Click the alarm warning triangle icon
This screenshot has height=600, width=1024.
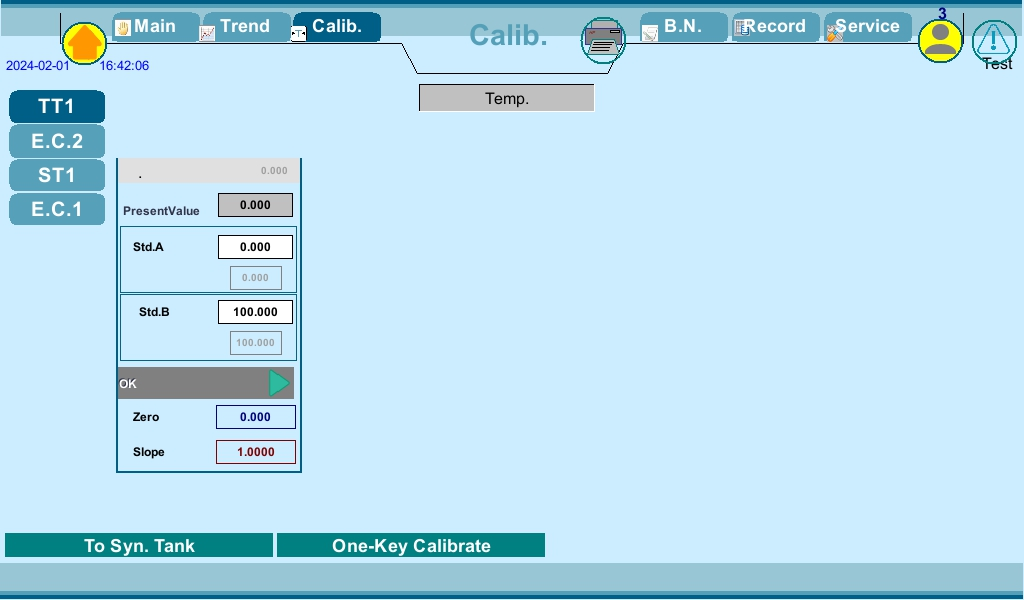pos(994,41)
